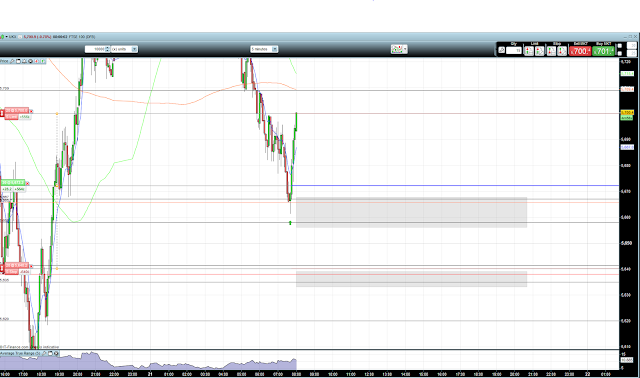
Task: Click the second Stop order icon
Action: coord(562,51)
